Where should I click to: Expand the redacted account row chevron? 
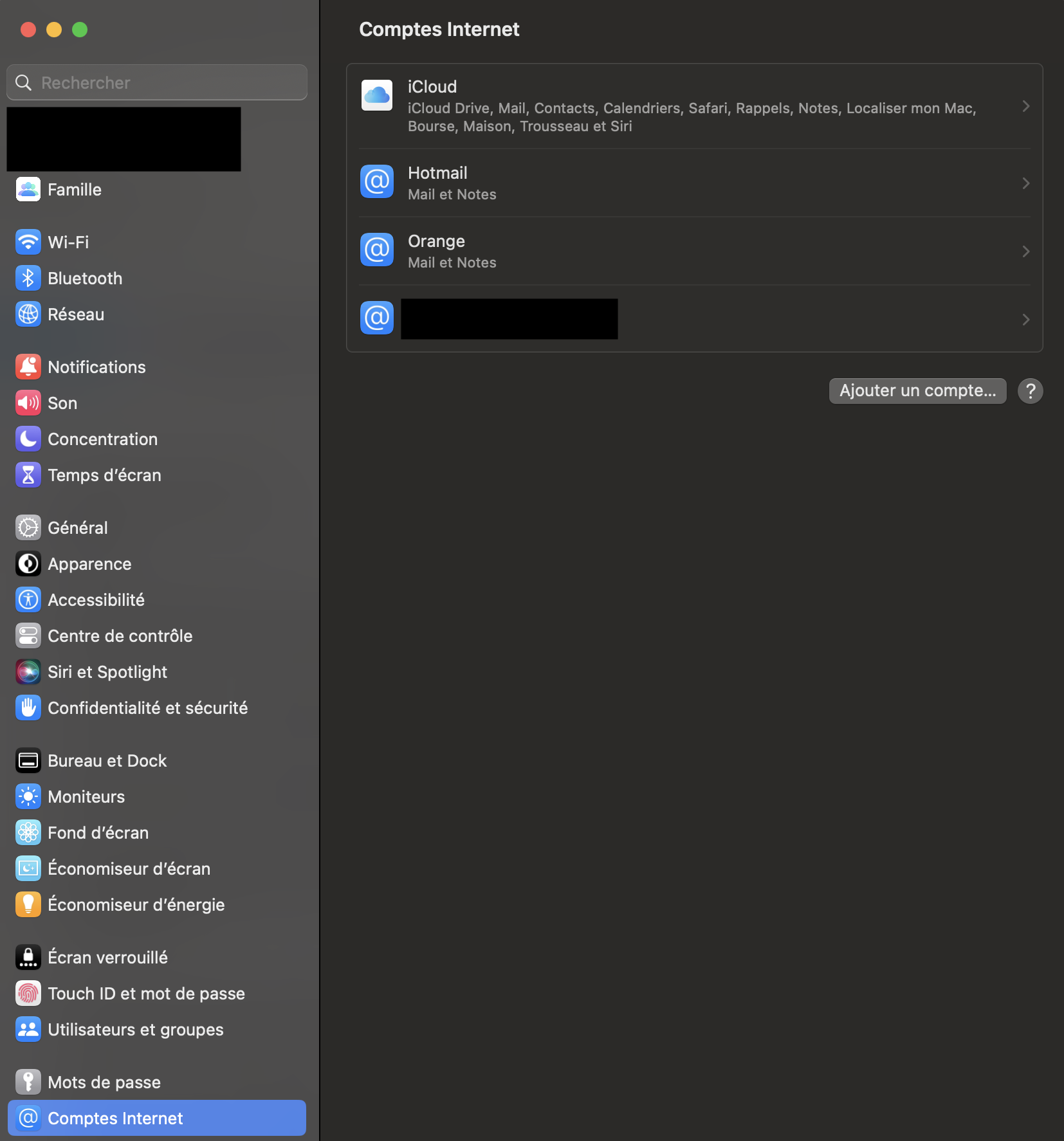coord(1026,320)
